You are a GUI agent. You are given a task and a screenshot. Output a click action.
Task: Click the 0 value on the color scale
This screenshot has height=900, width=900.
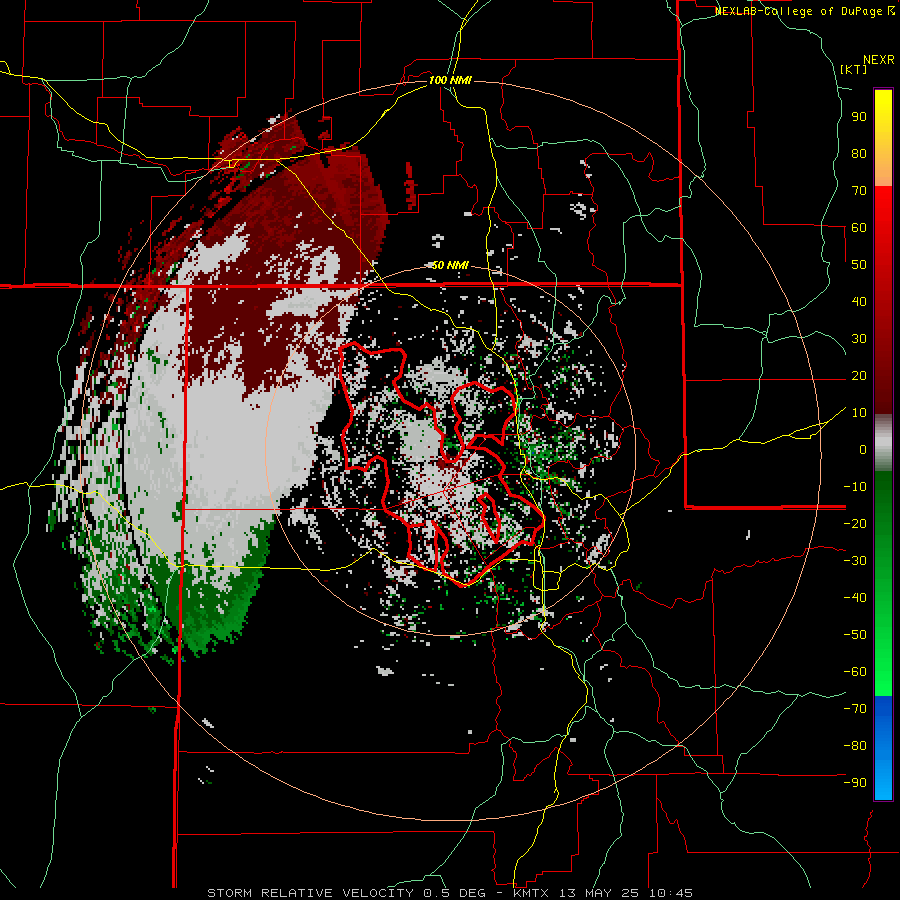click(x=863, y=449)
